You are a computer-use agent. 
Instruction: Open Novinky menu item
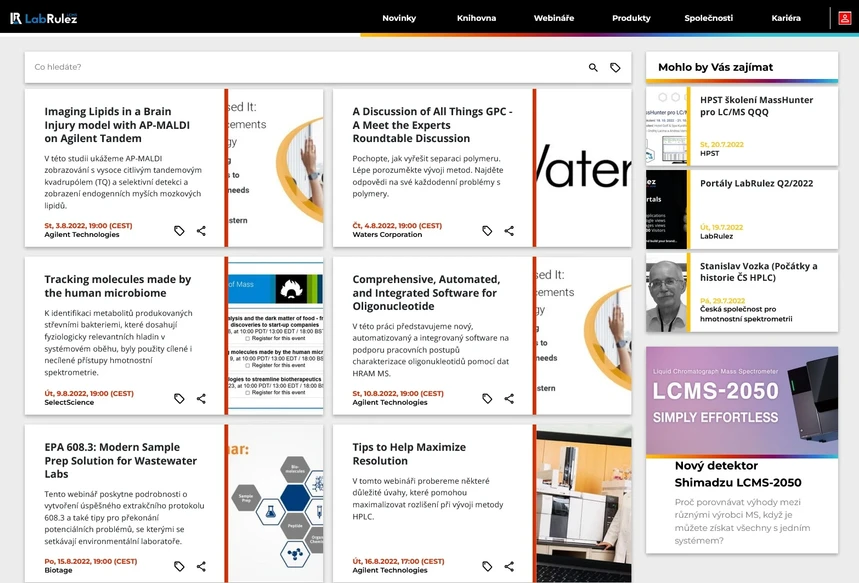click(399, 18)
